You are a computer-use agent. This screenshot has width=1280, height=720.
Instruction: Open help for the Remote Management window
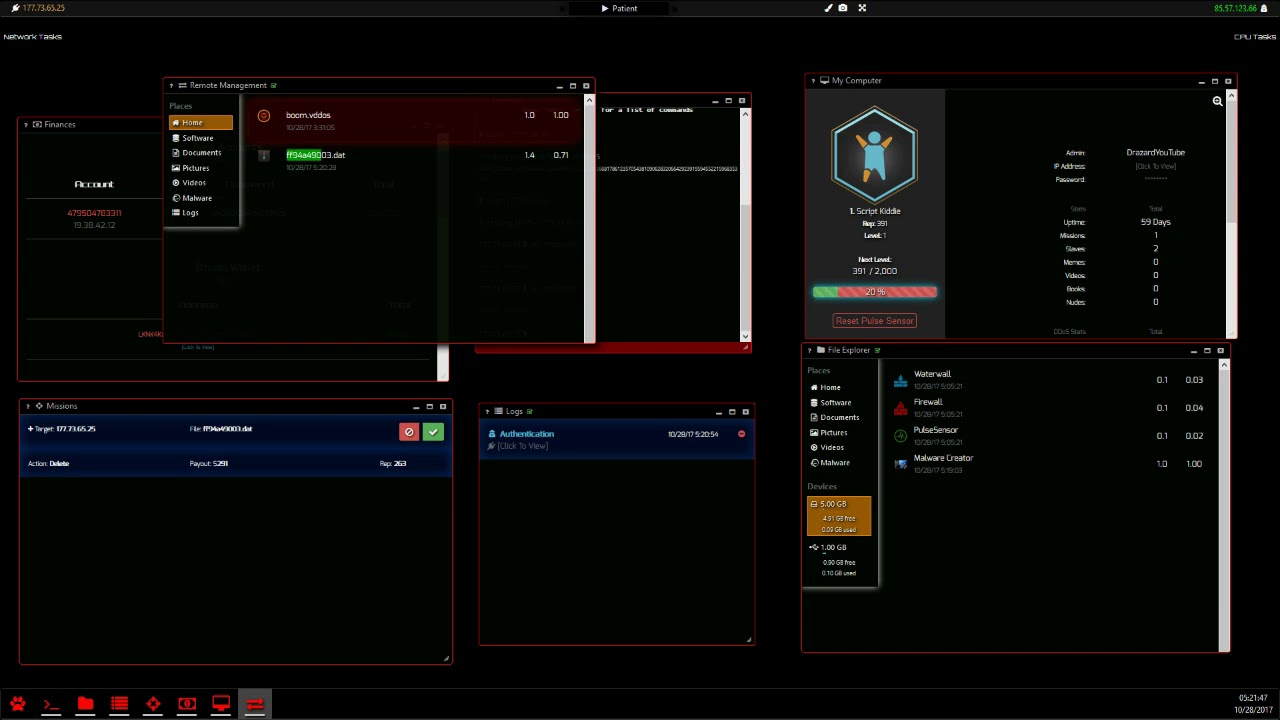(x=171, y=86)
